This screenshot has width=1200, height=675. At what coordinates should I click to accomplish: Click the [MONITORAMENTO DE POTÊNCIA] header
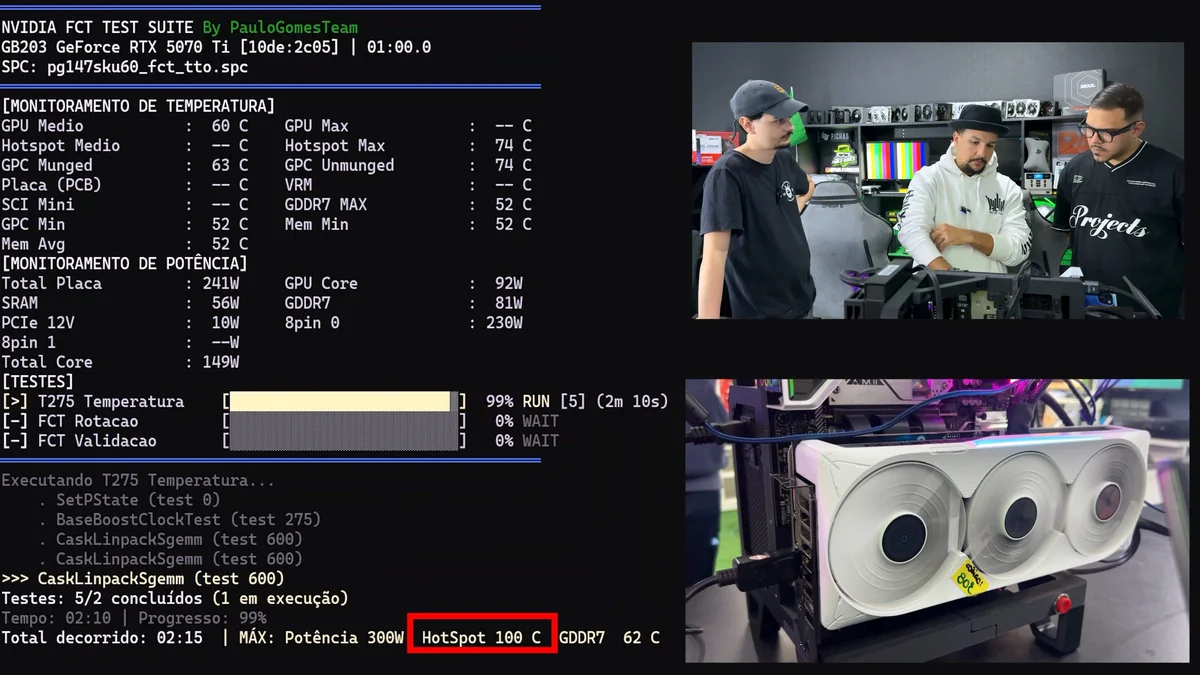coord(124,264)
